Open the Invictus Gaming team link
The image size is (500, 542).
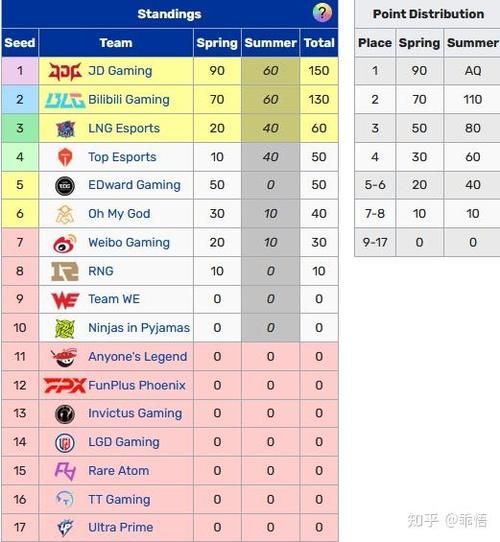tap(135, 413)
